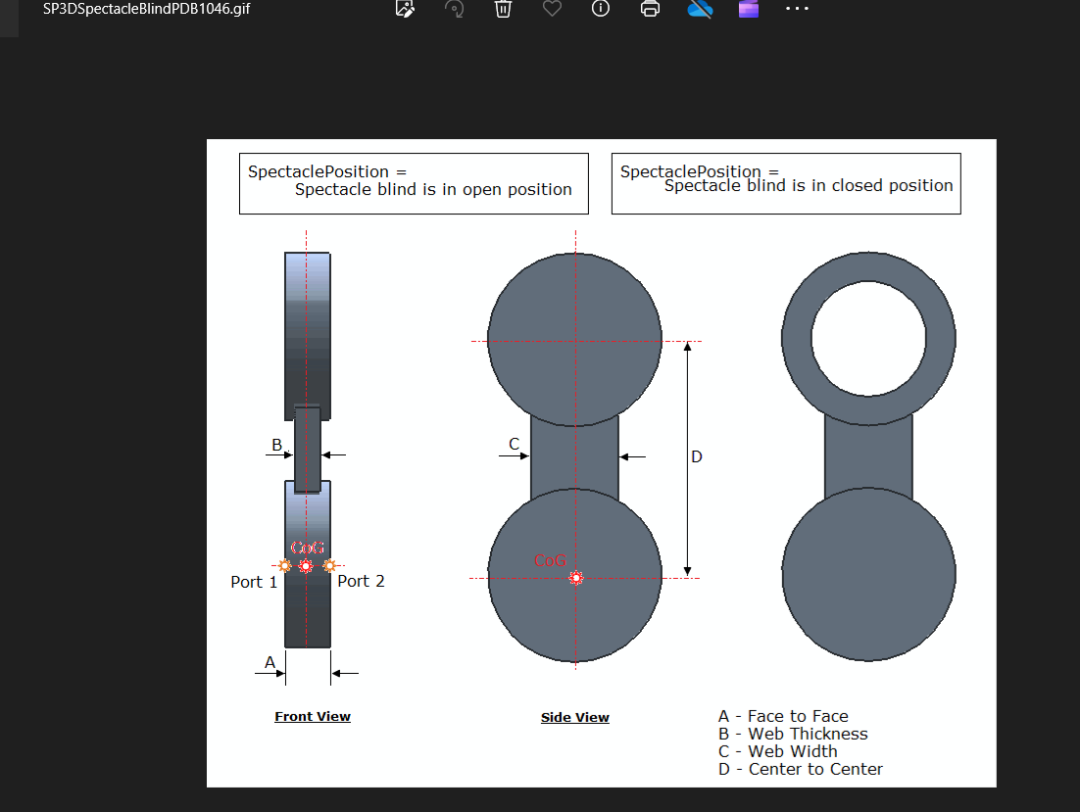
Task: Click the rotate image icon
Action: click(454, 8)
